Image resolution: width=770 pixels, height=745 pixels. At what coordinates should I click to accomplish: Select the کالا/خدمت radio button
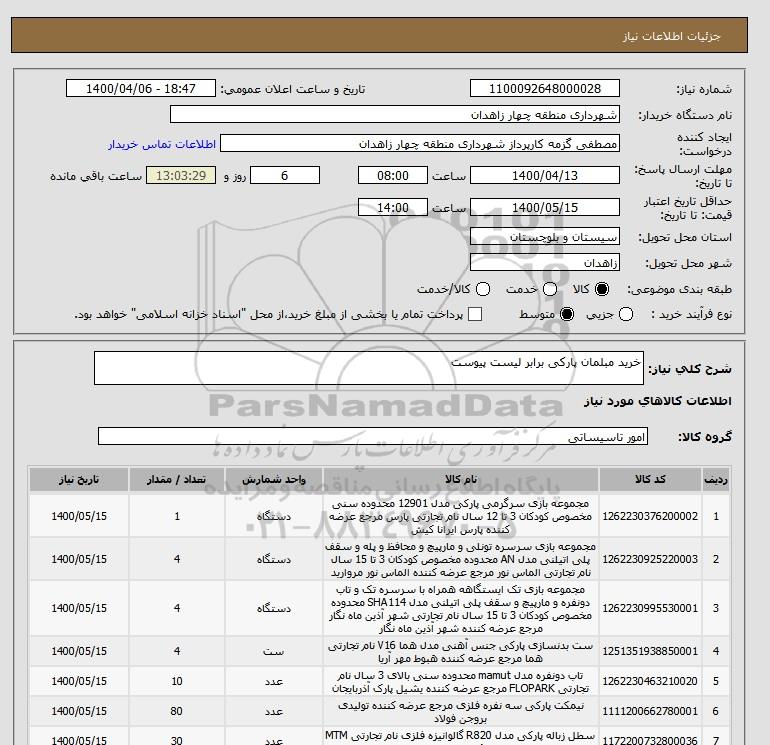[x=483, y=289]
